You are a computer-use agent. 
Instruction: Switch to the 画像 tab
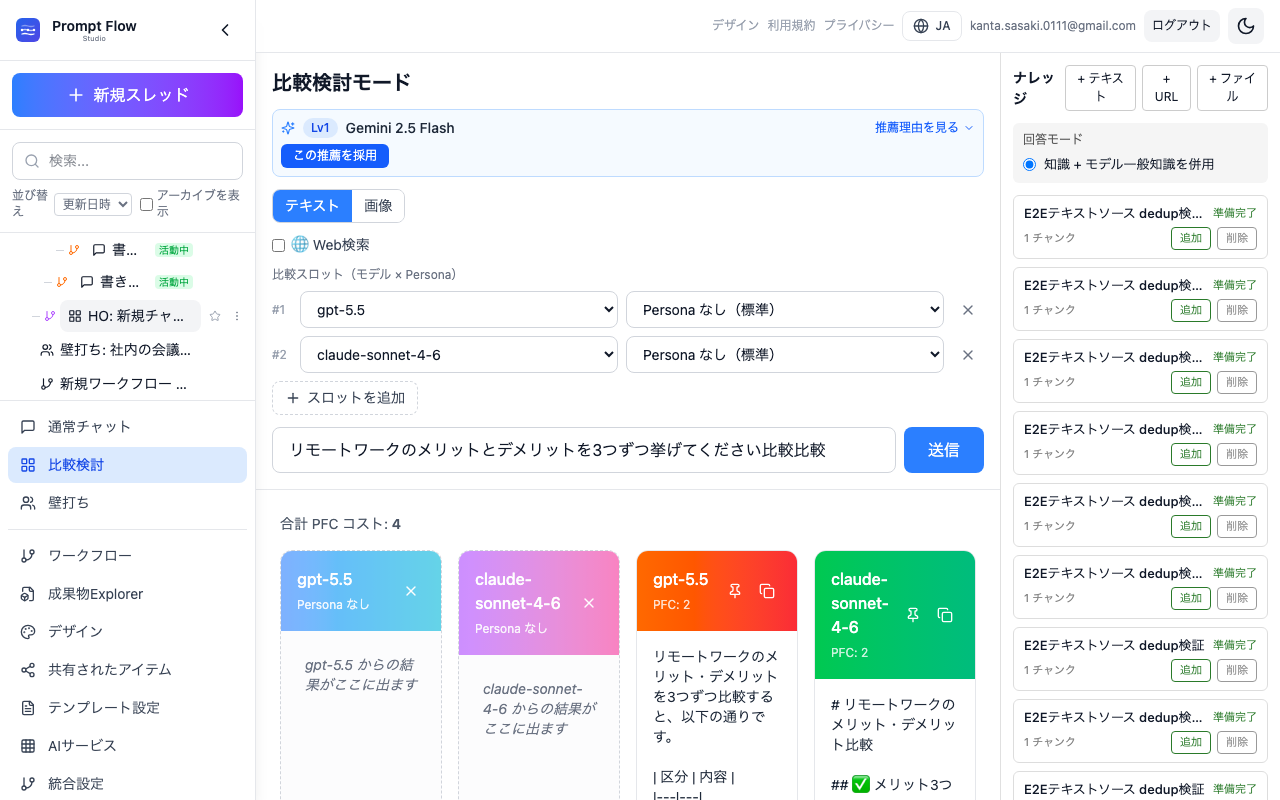[378, 206]
